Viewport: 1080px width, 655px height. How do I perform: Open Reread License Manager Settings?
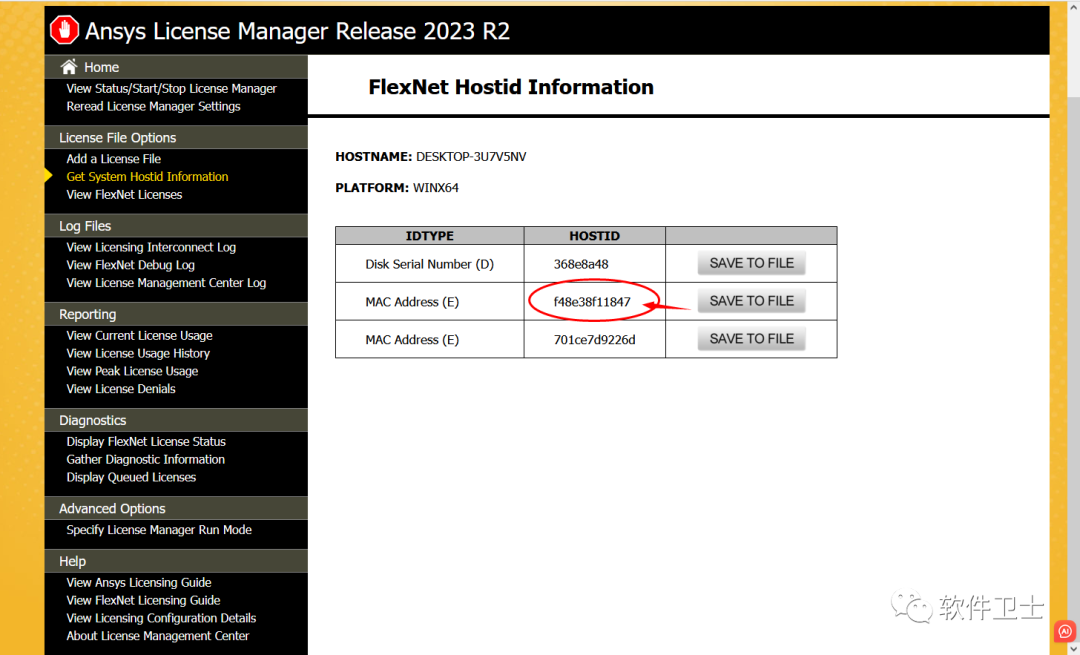click(154, 107)
